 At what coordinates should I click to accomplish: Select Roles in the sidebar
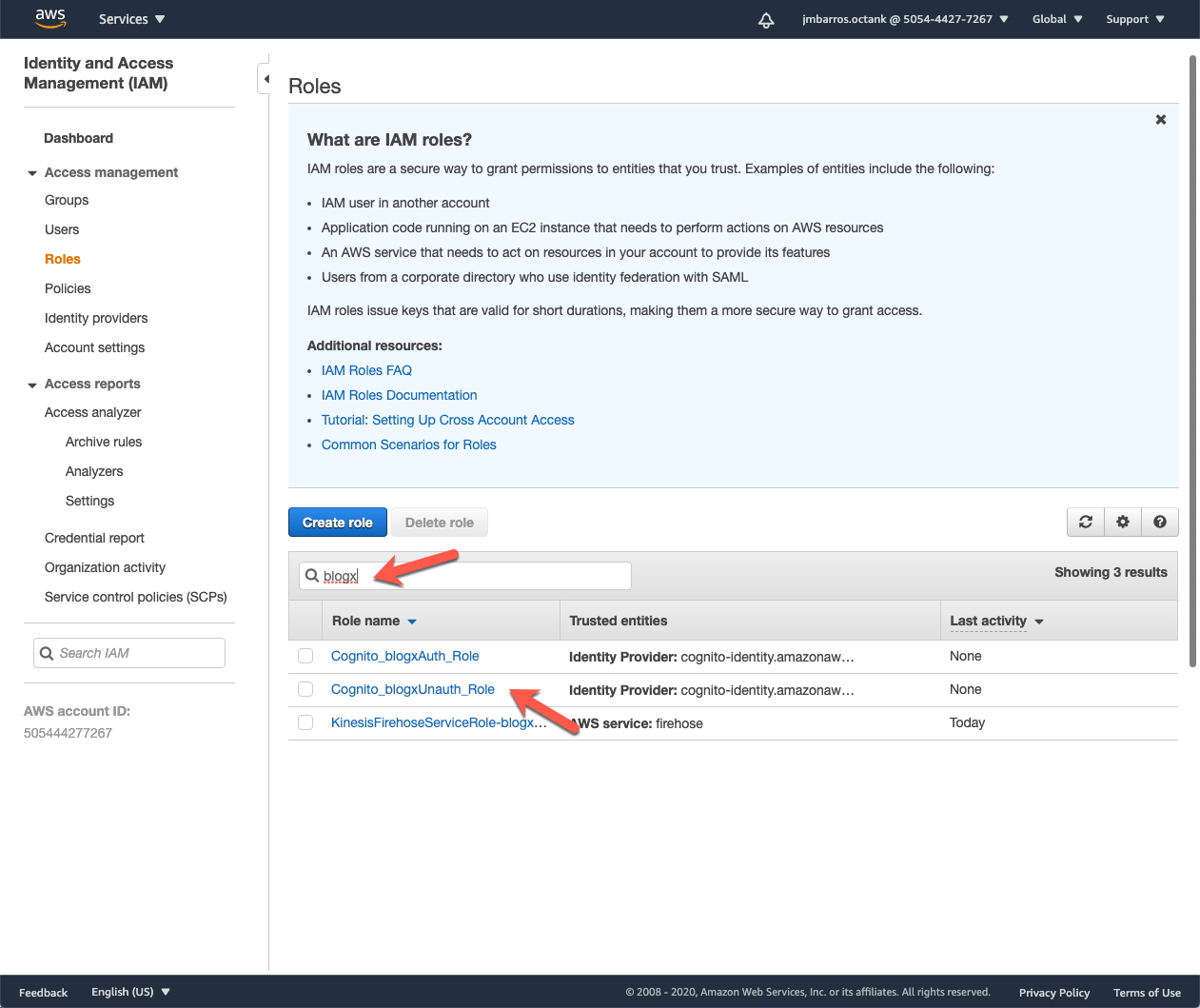[x=63, y=259]
